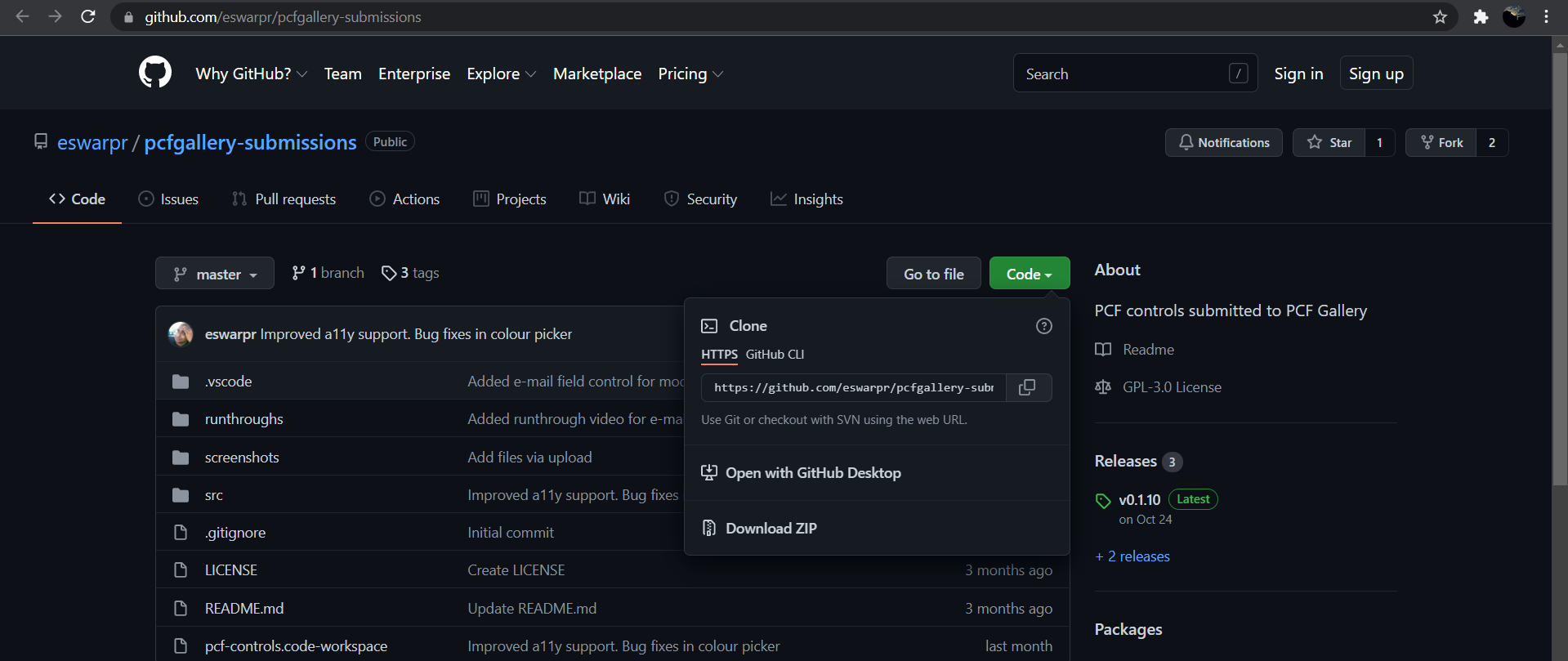Focus the GitHub search field

tap(1124, 74)
